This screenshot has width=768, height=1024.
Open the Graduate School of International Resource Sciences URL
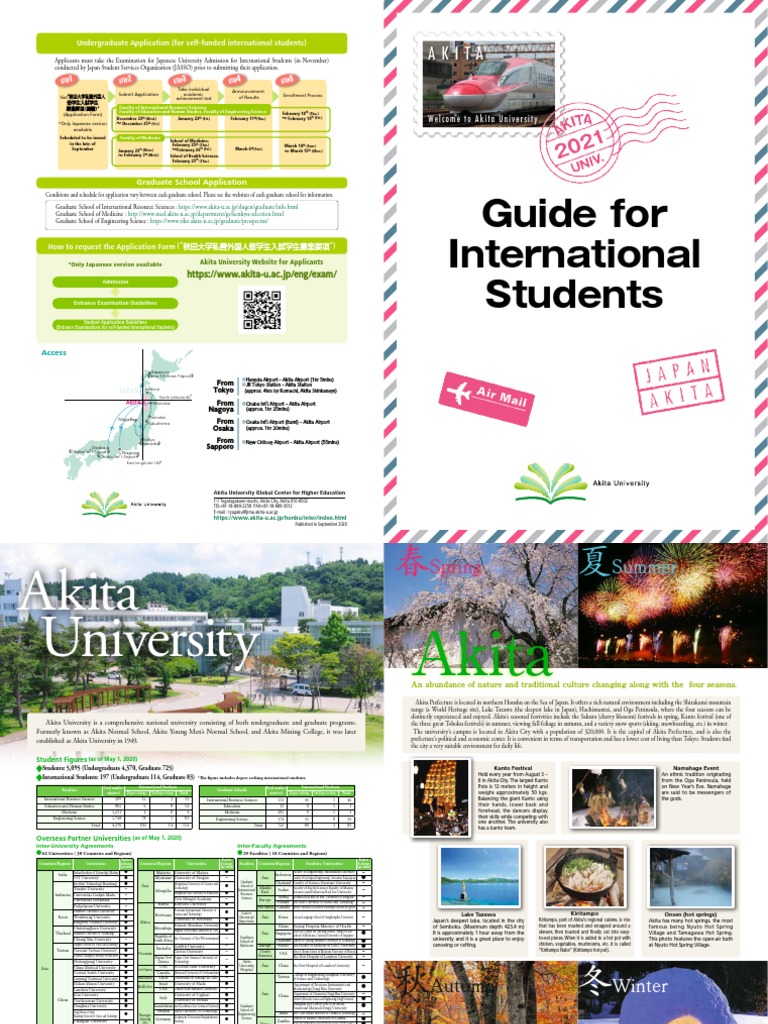(238, 206)
